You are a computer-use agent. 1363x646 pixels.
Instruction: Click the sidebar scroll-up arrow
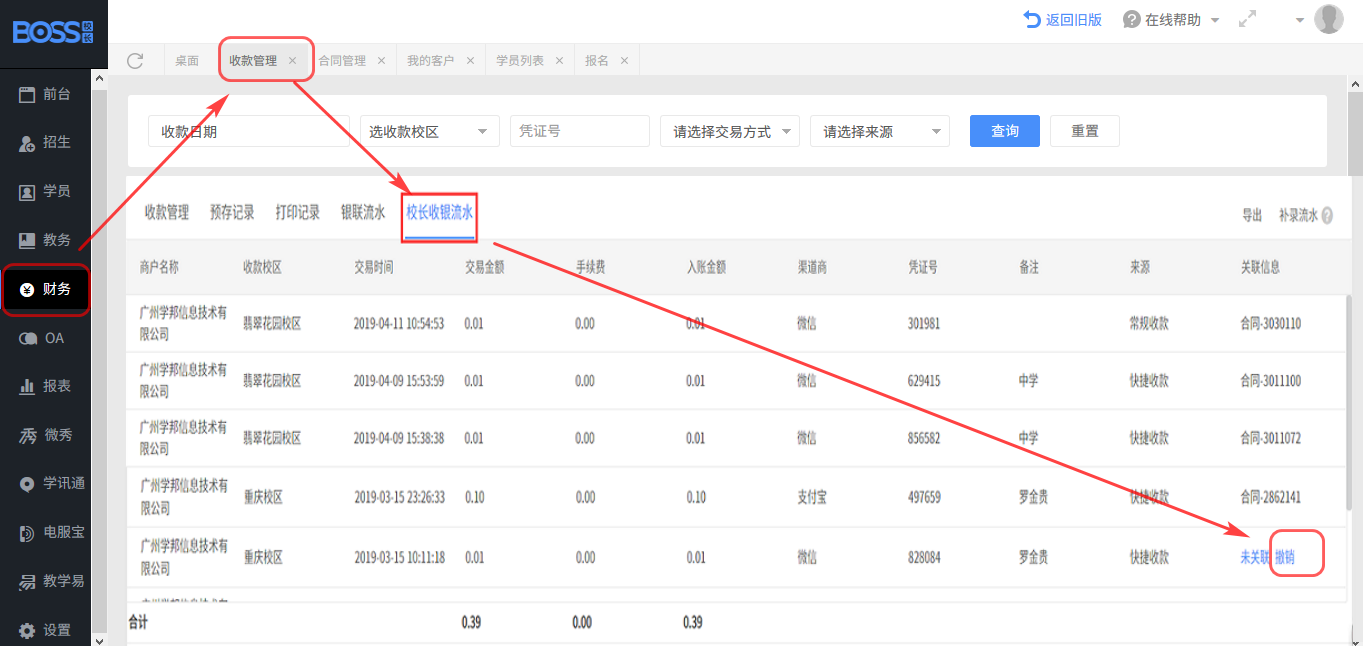[x=98, y=77]
